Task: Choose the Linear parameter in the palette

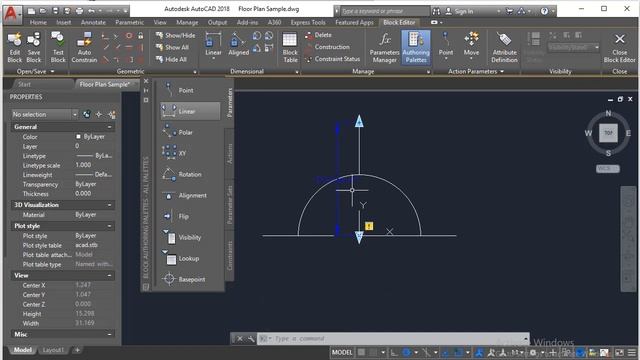Action: pyautogui.click(x=190, y=111)
